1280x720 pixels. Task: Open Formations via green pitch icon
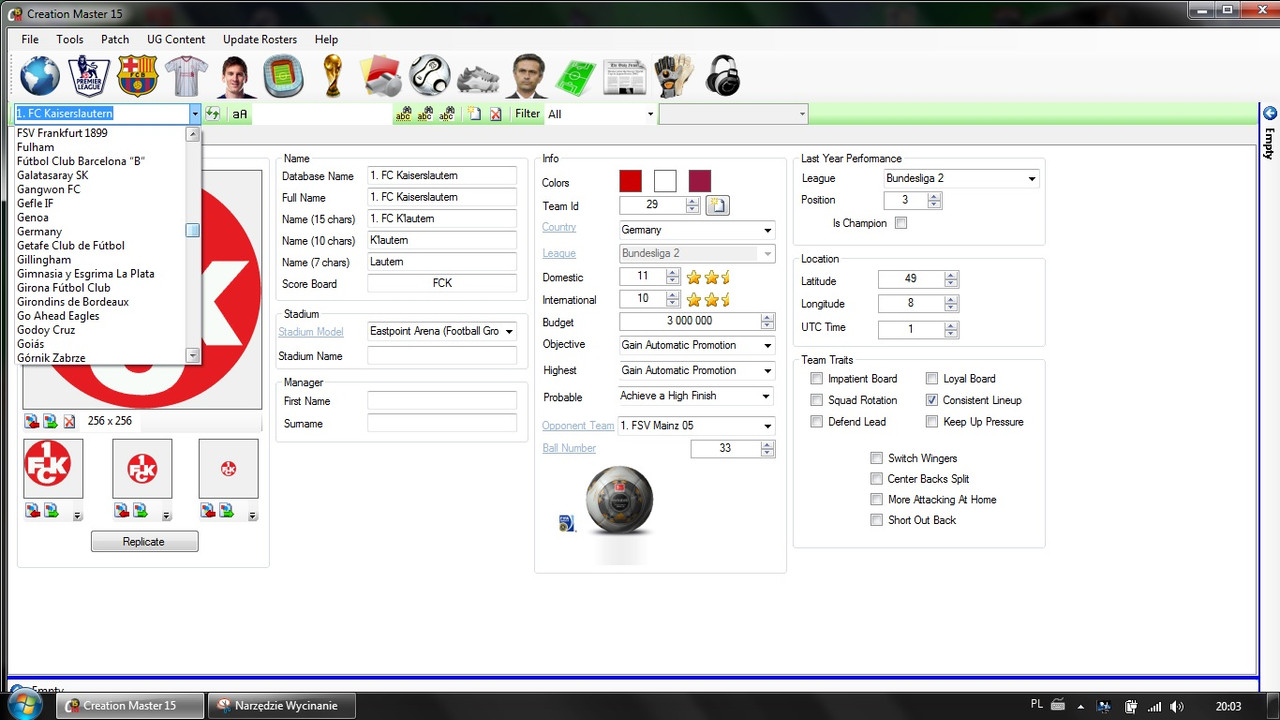[x=576, y=77]
